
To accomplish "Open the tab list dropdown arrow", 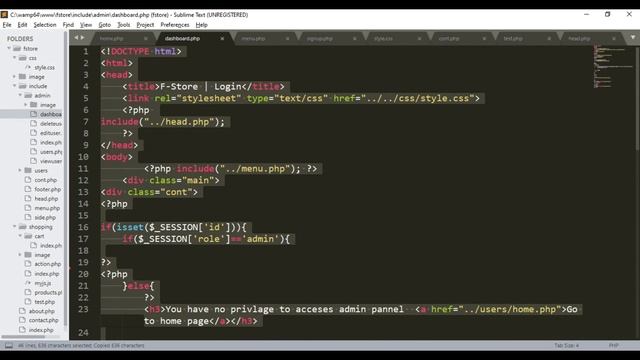I will [x=633, y=38].
